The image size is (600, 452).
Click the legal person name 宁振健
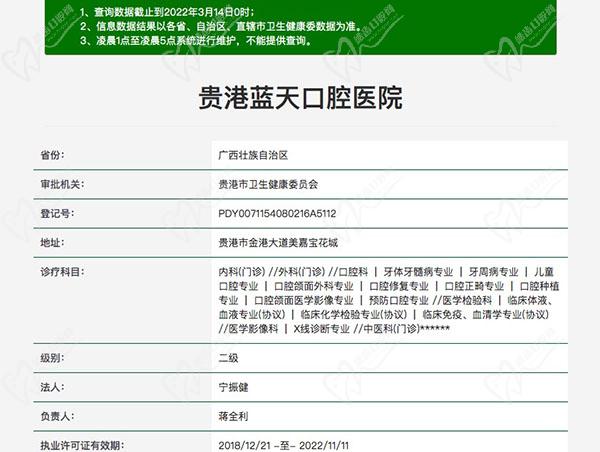[x=233, y=387]
